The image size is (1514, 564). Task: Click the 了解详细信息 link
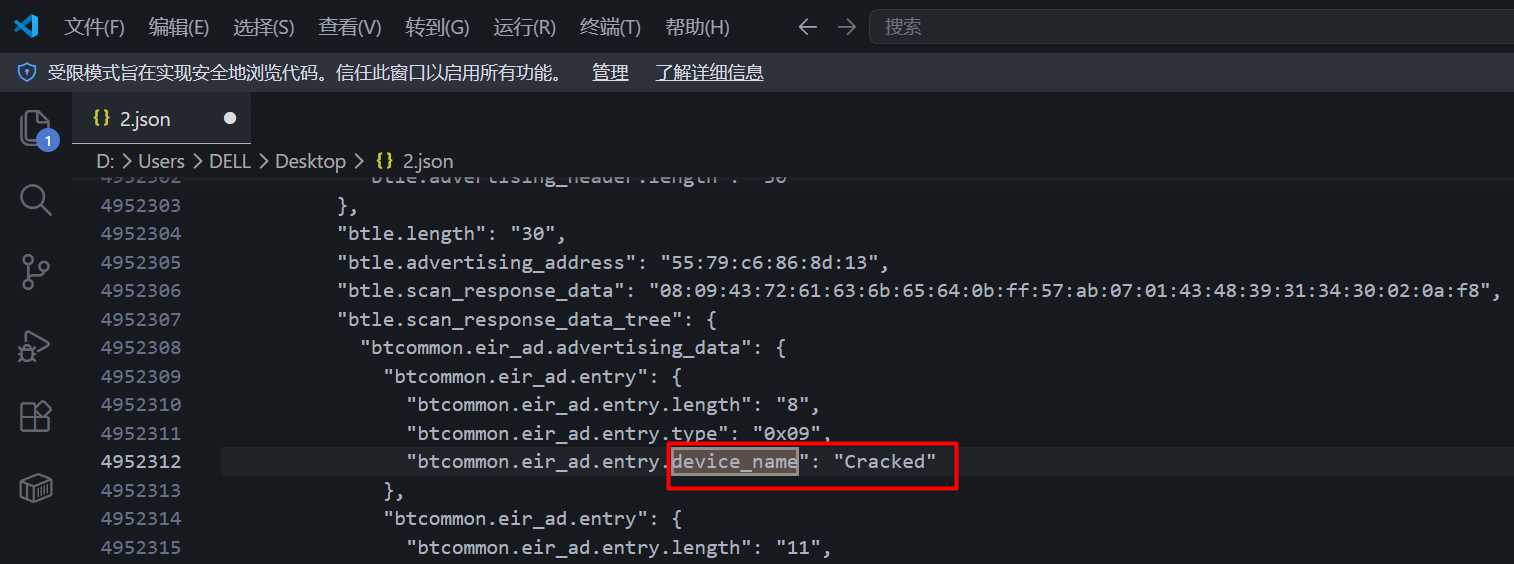[709, 72]
